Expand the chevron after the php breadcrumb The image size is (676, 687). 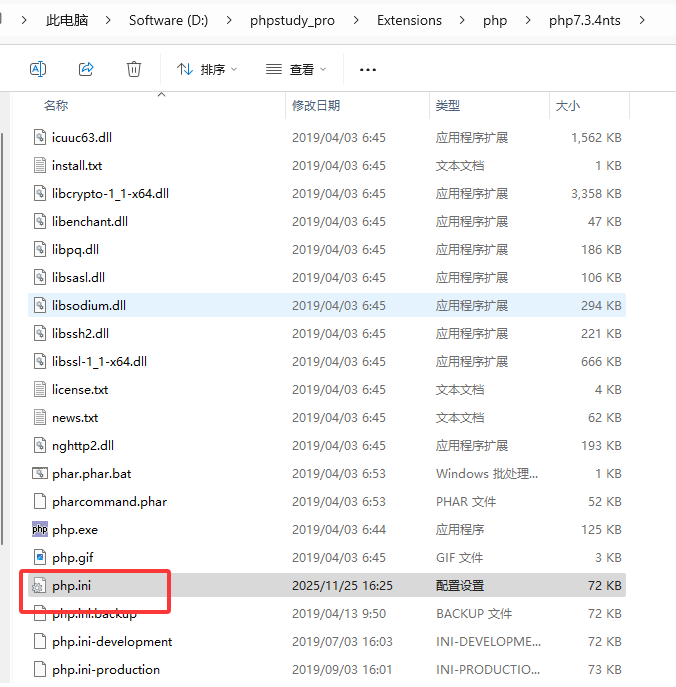[528, 20]
